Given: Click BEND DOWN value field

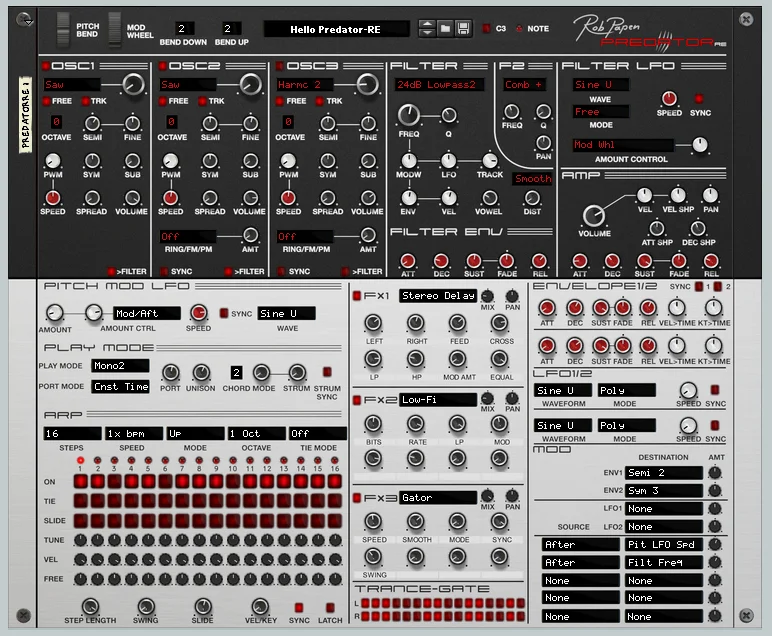Looking at the screenshot, I should click(x=184, y=29).
